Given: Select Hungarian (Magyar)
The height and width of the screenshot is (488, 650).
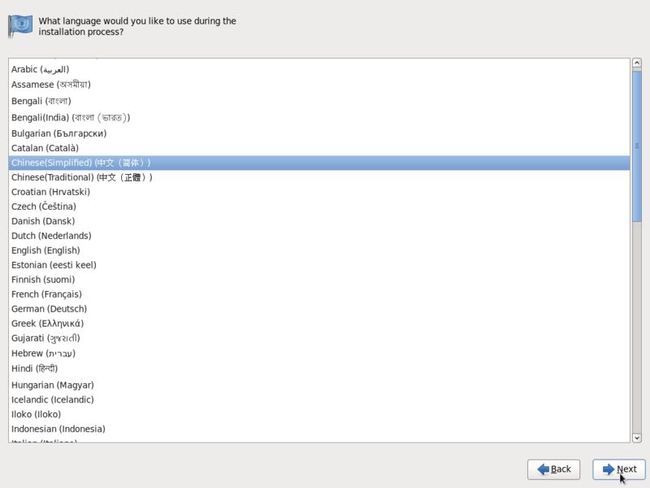Looking at the screenshot, I should [x=319, y=385].
